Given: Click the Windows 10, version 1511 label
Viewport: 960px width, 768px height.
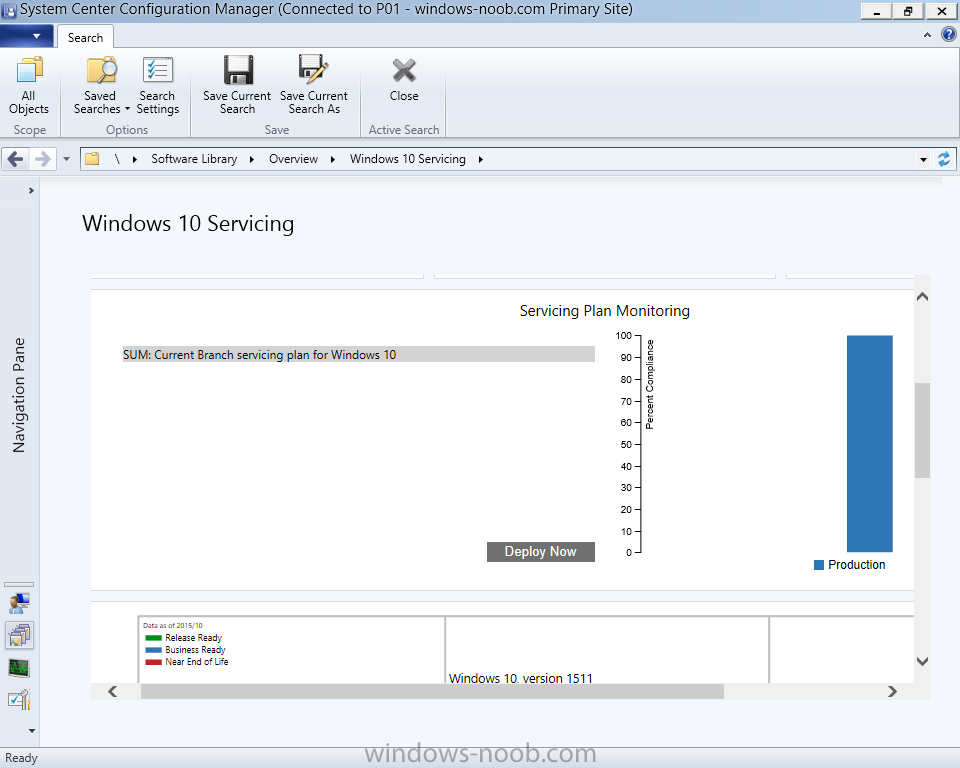Looking at the screenshot, I should coord(520,678).
